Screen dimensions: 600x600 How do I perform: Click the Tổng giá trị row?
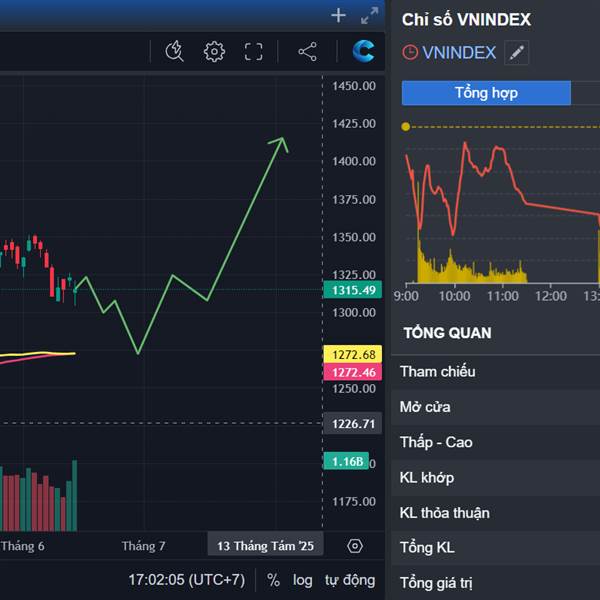(496, 583)
